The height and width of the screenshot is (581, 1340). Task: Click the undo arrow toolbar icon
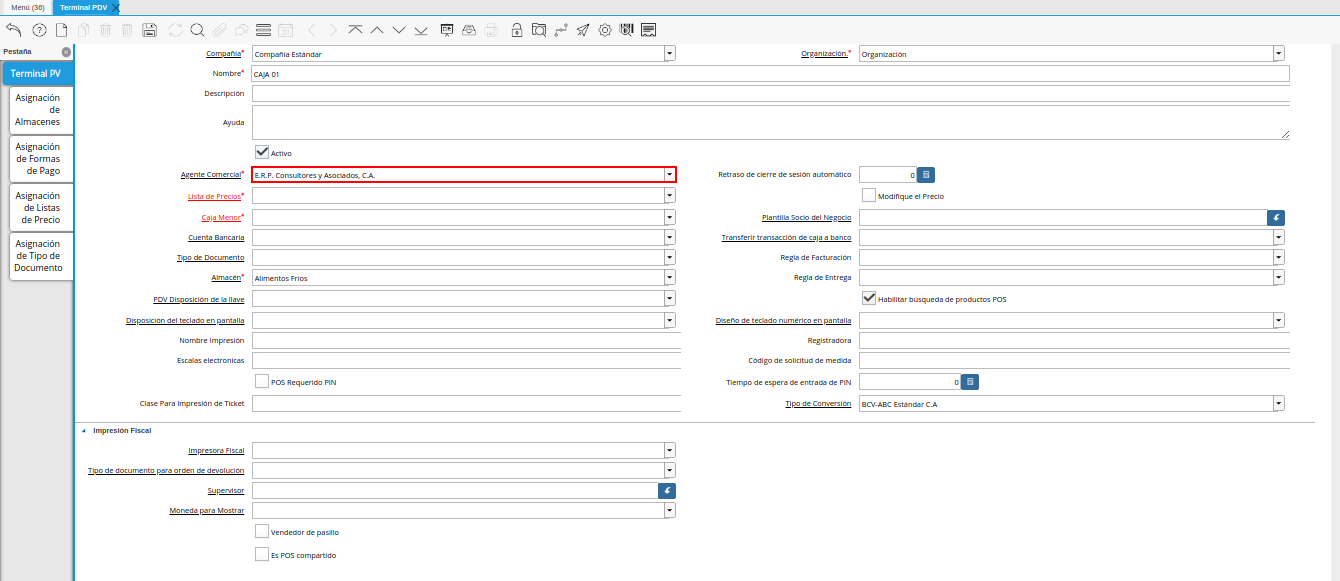click(x=13, y=30)
